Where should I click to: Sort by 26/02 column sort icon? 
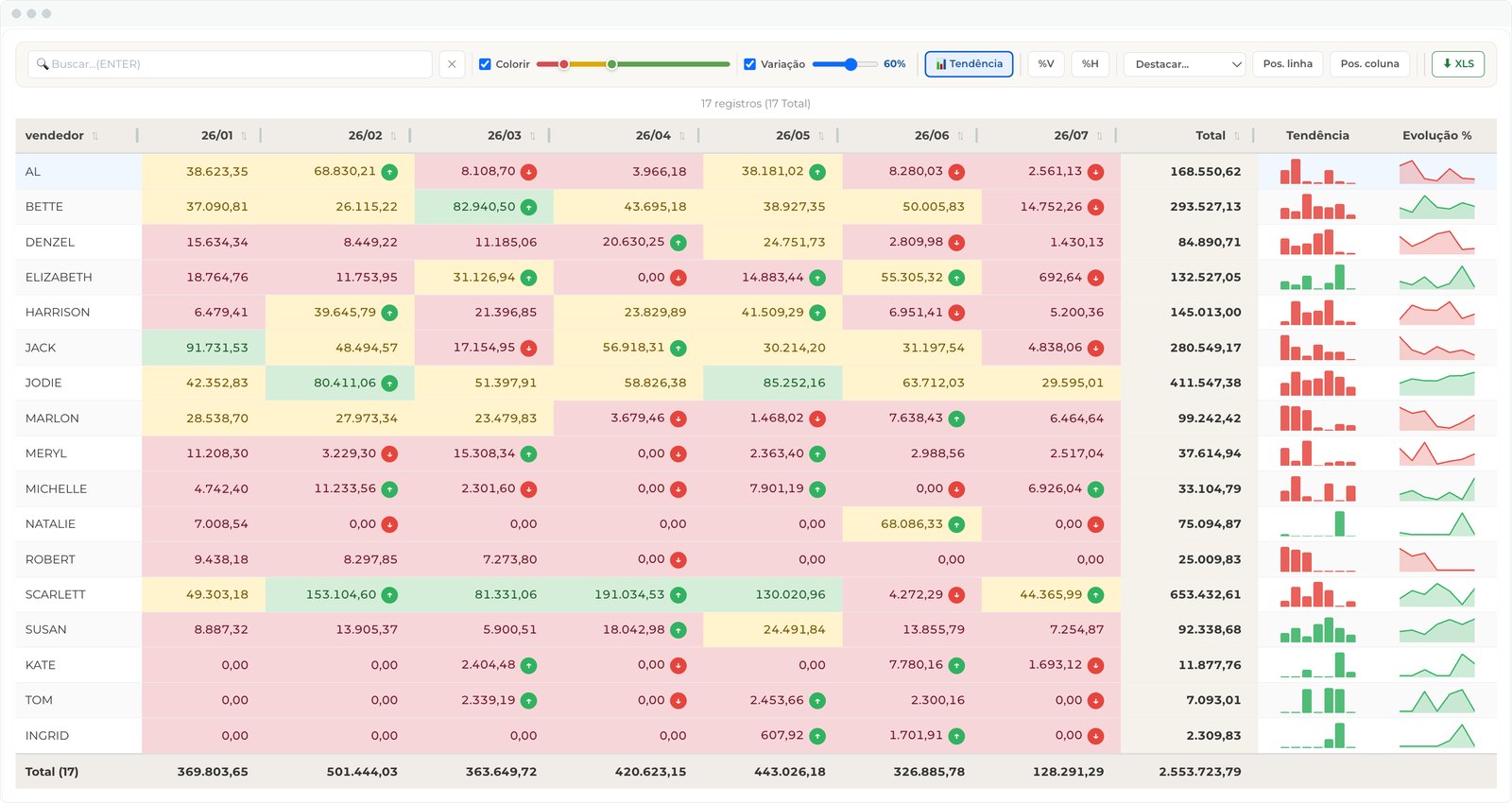pyautogui.click(x=393, y=136)
